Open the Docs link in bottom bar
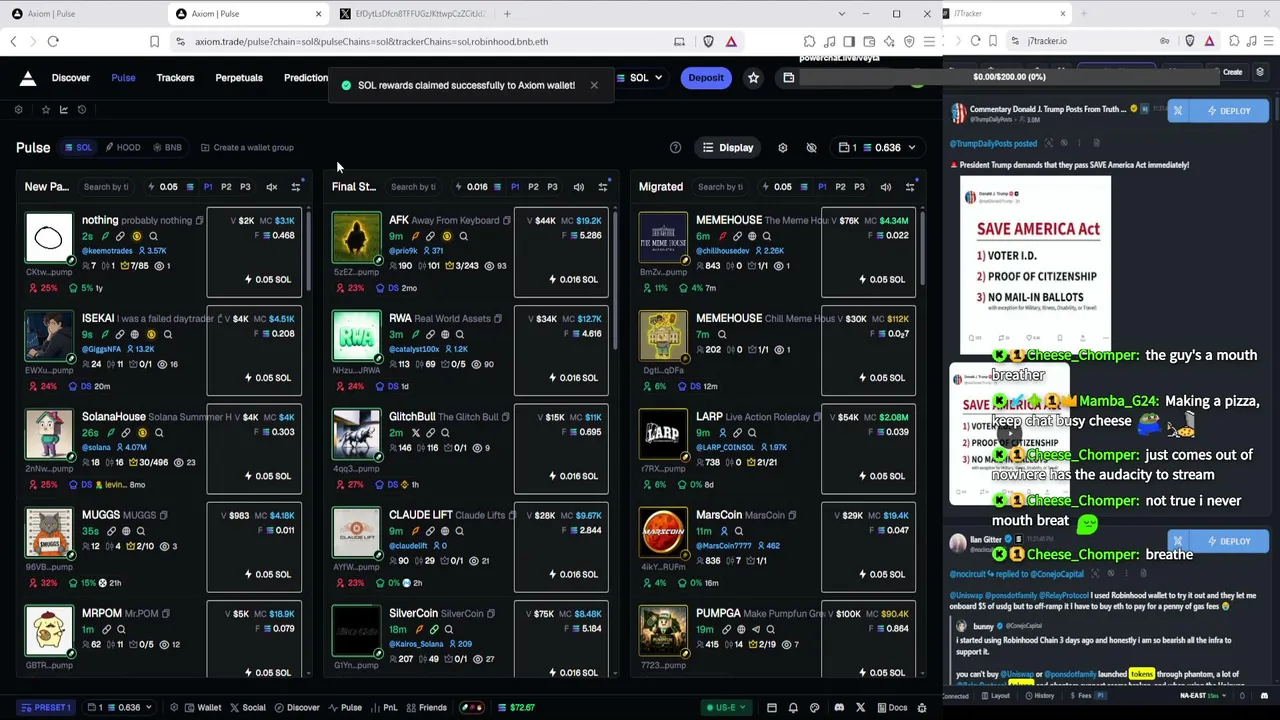Viewport: 1280px width, 720px height. click(891, 708)
